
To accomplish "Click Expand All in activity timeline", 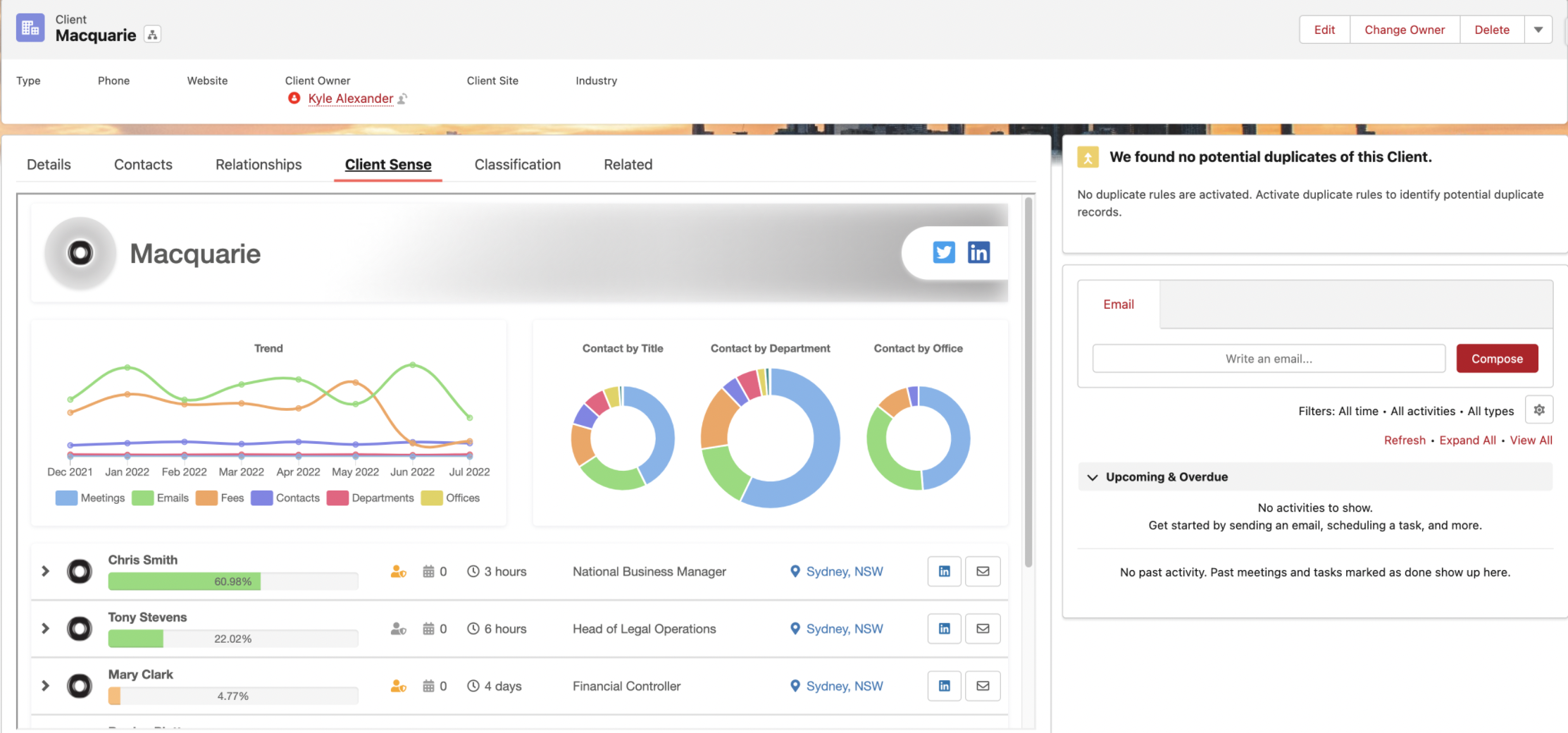I will [x=1467, y=441].
